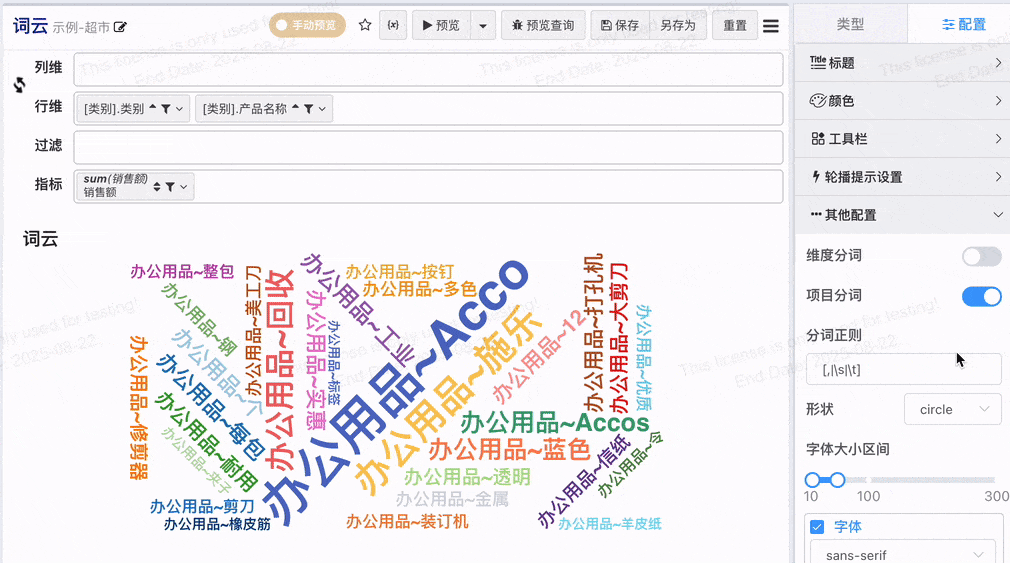
Task: Open dropdown on [类别].产品名称 chip
Action: 322,109
